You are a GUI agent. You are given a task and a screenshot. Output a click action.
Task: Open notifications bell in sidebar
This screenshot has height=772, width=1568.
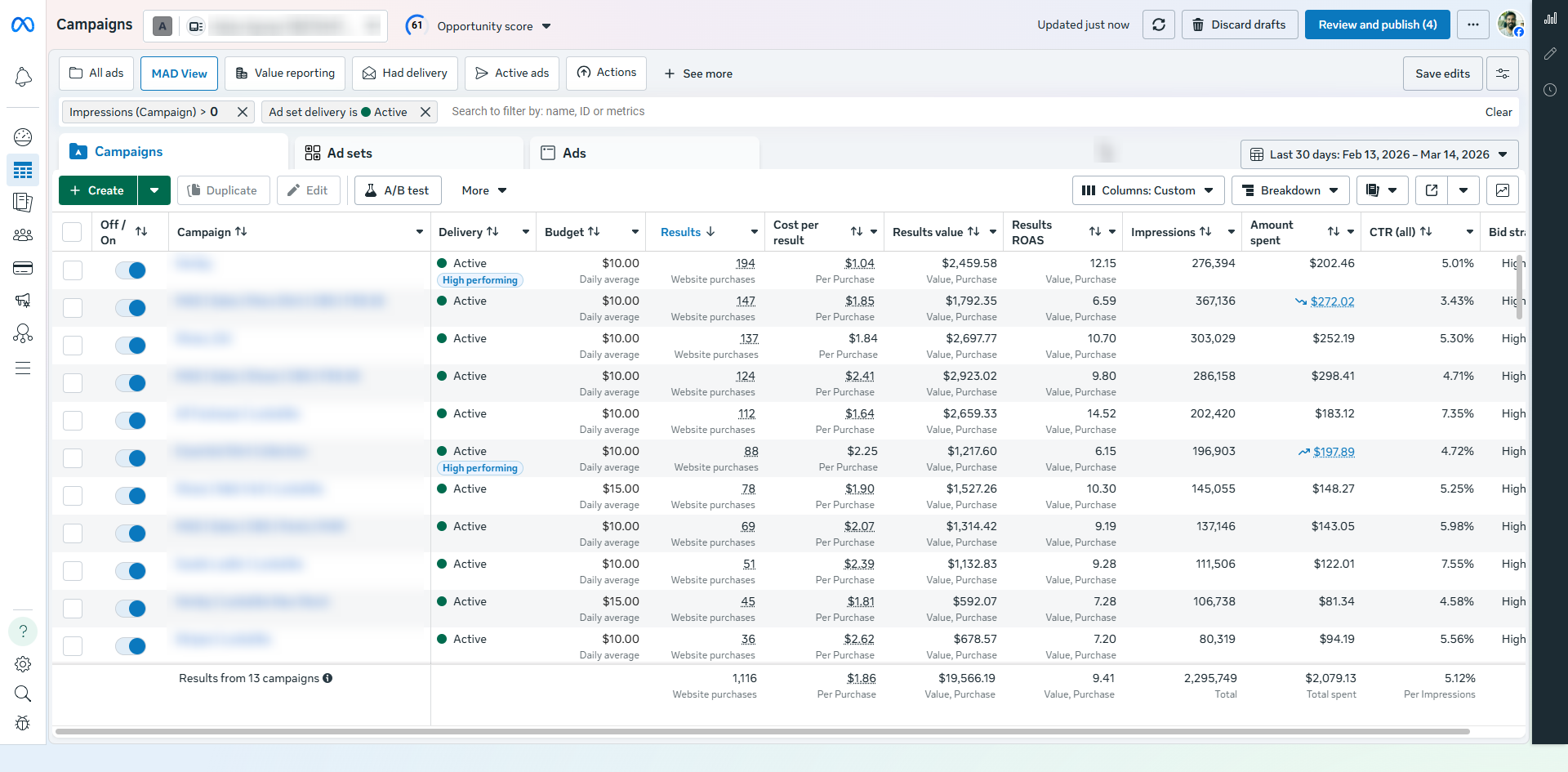23,77
